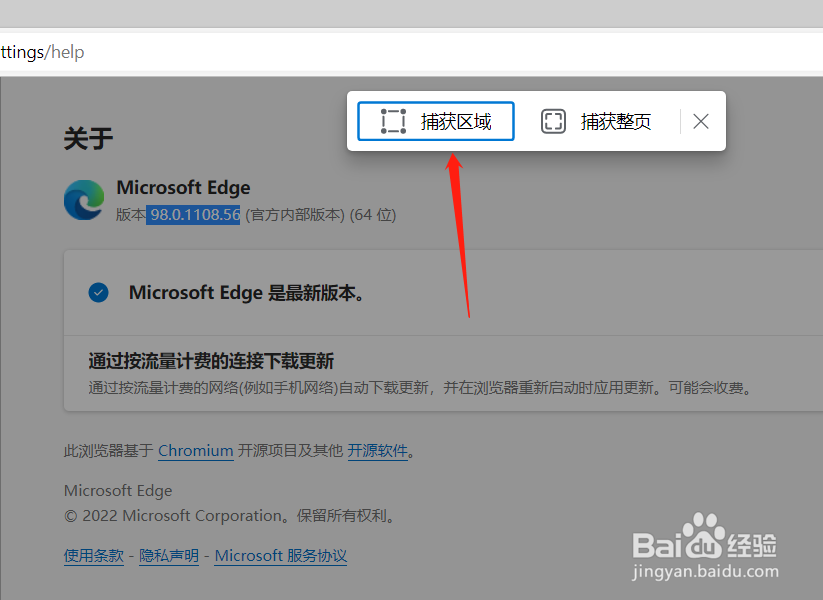Click the (官方内部版本) (64 位) text
This screenshot has height=600, width=823.
[321, 215]
